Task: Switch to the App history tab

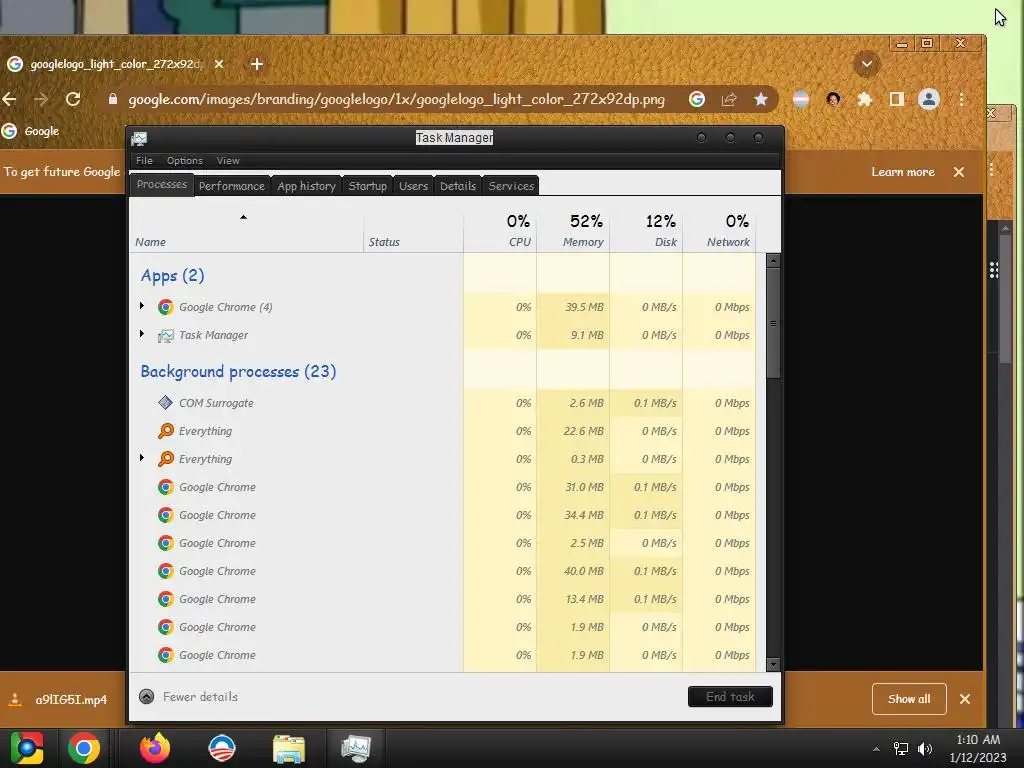Action: 306,186
